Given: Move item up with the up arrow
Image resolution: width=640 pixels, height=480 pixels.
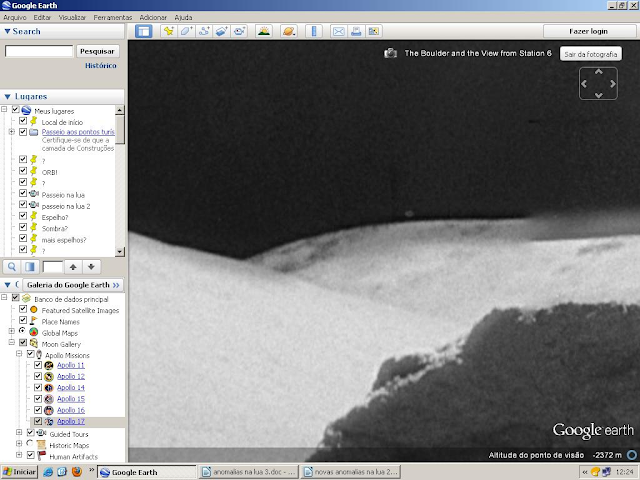Looking at the screenshot, I should (73, 267).
